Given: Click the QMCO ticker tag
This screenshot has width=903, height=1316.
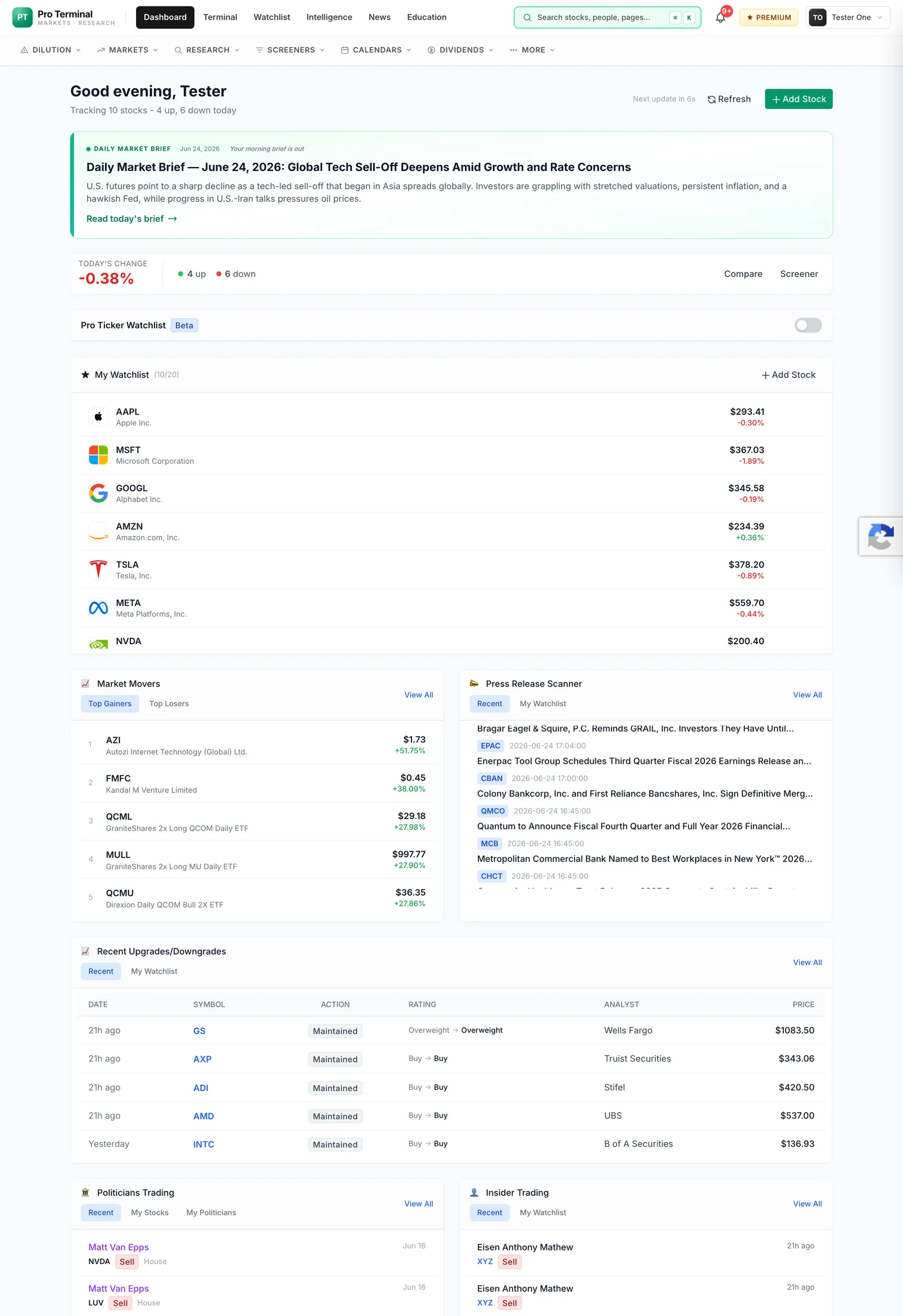Looking at the screenshot, I should (492, 811).
